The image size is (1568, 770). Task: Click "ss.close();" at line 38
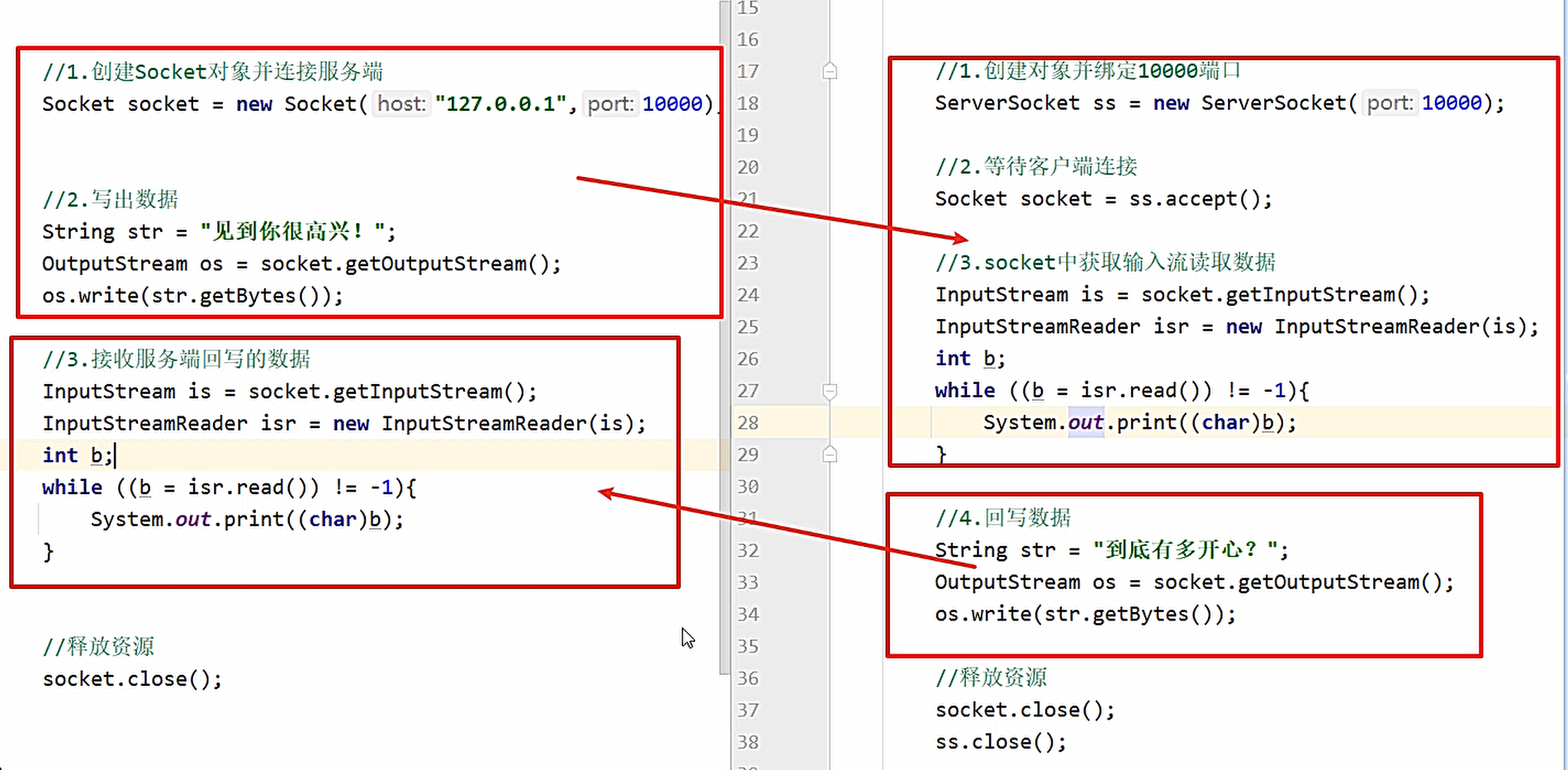[x=1001, y=742]
